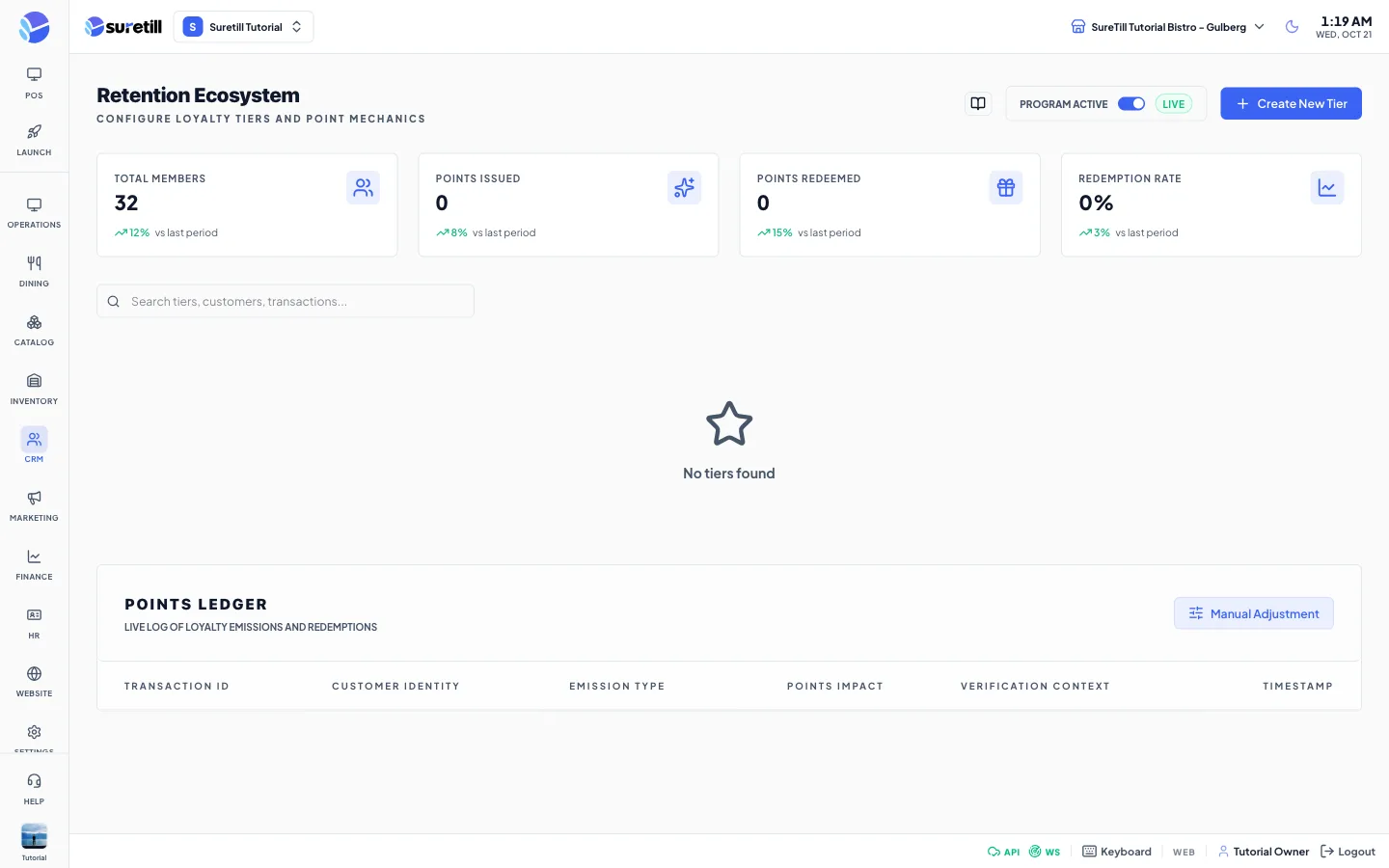
Task: Click the Redemption Rate 0% value
Action: pyautogui.click(x=1096, y=203)
